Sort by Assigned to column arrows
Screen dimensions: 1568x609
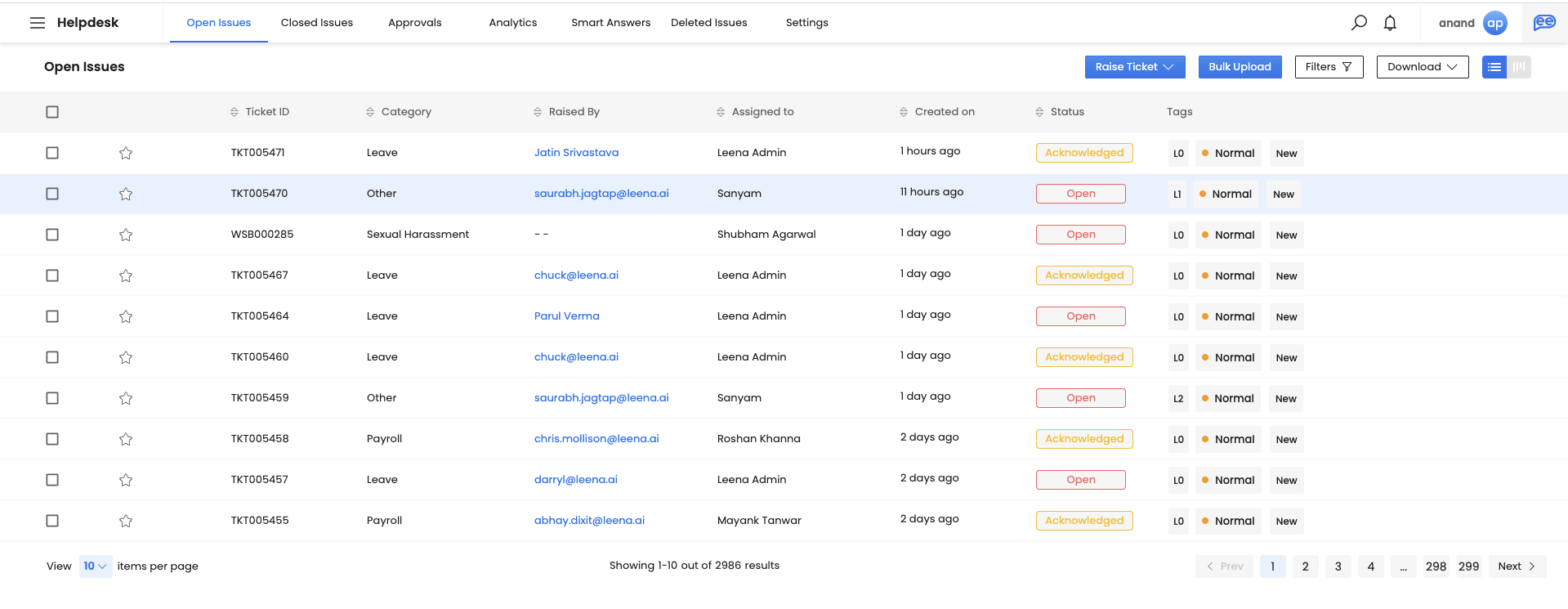tap(721, 112)
